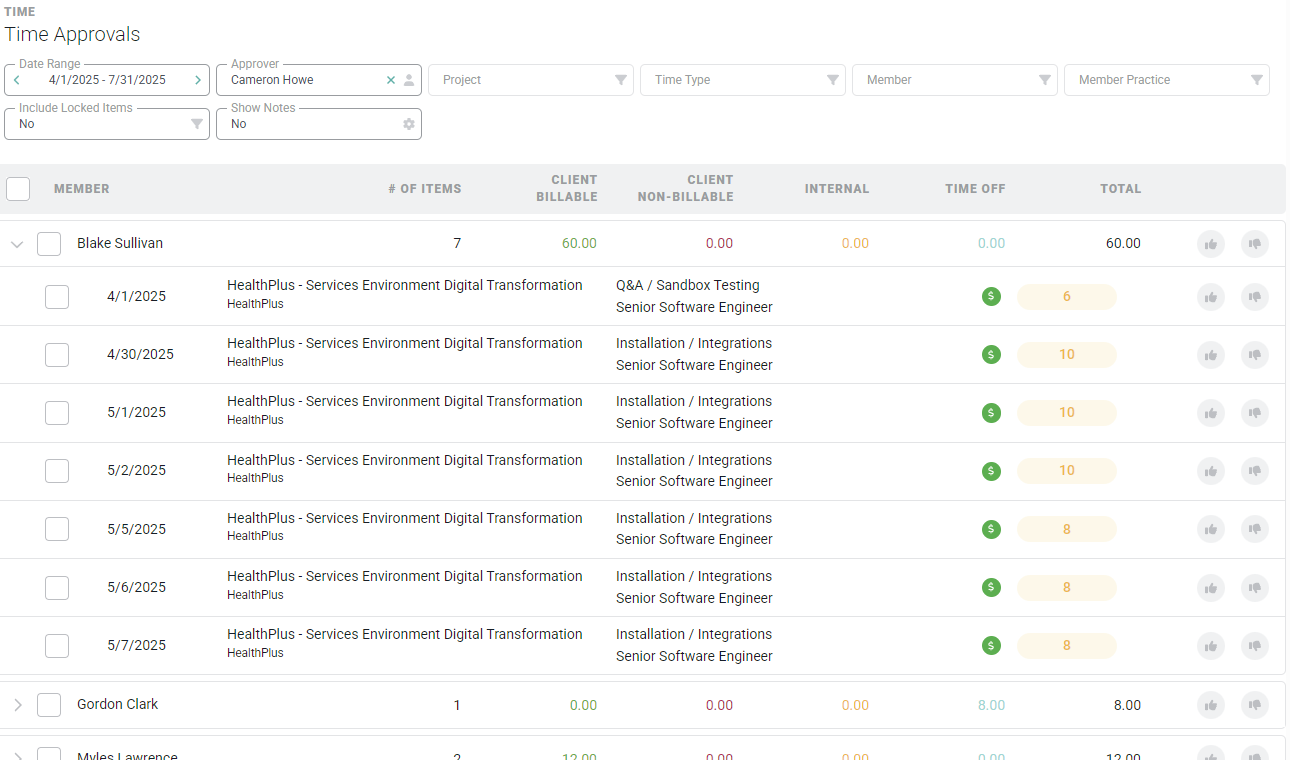Viewport: 1290px width, 760px height.
Task: Open the Include Locked Items dropdown
Action: click(107, 124)
